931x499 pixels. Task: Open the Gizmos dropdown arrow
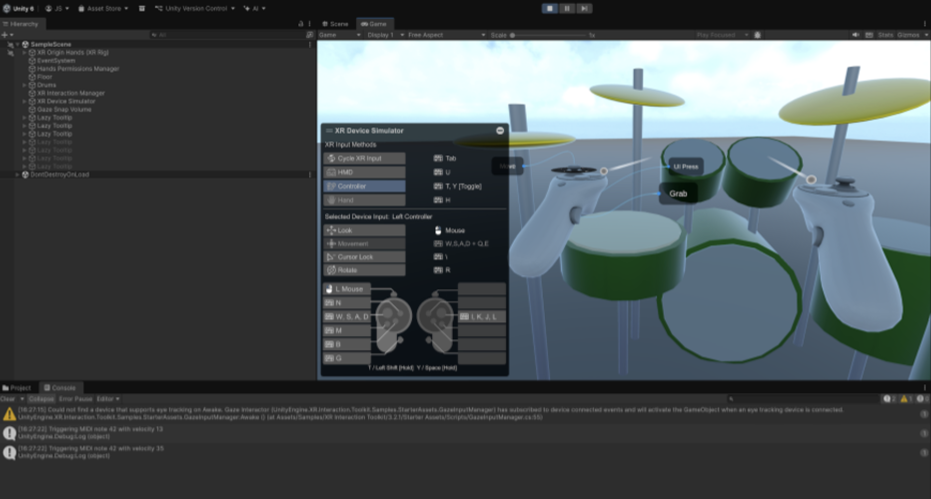tap(925, 35)
